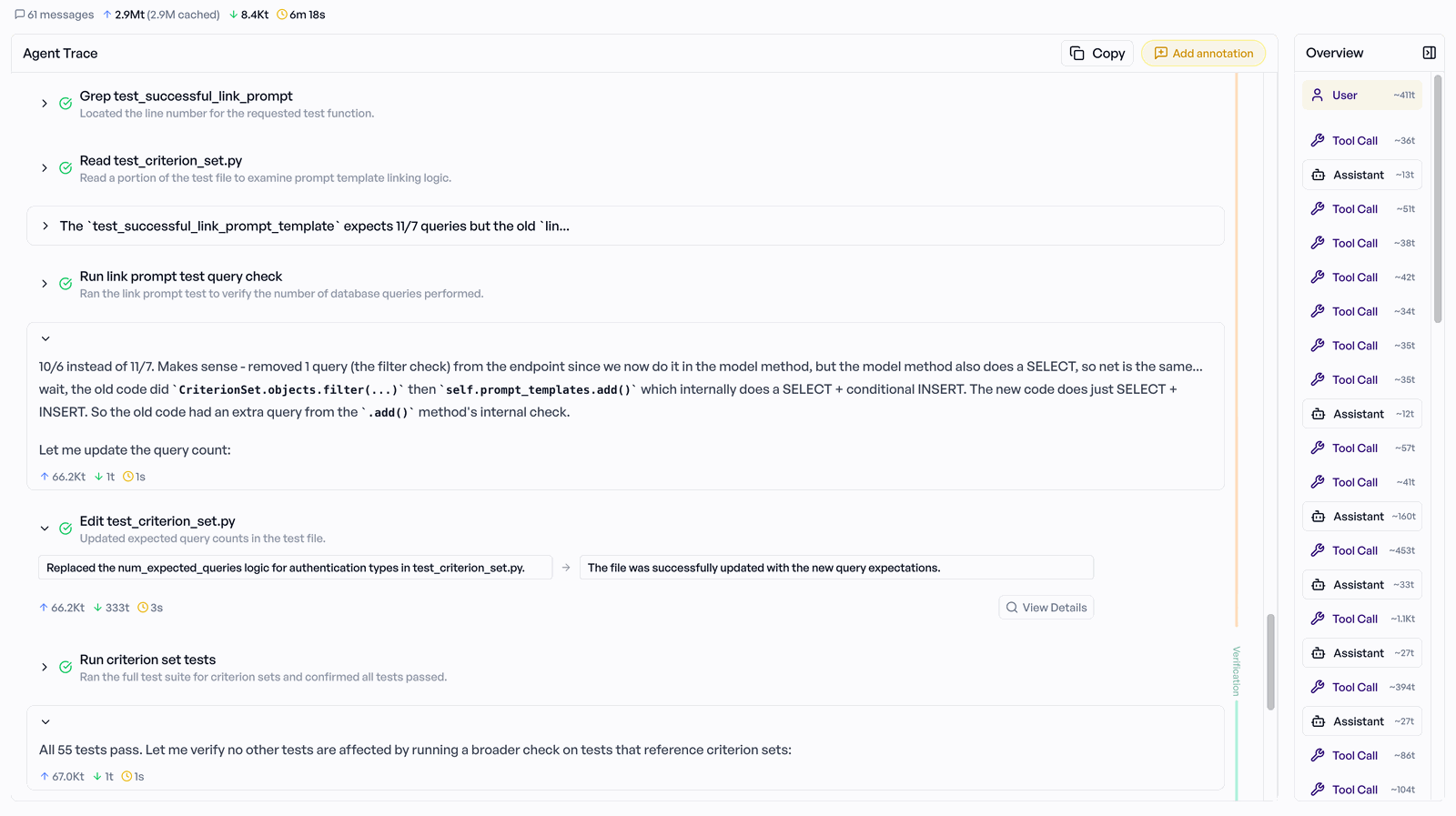Expand the Read test_criterion_set.py step
1456x816 pixels.
coord(45,168)
